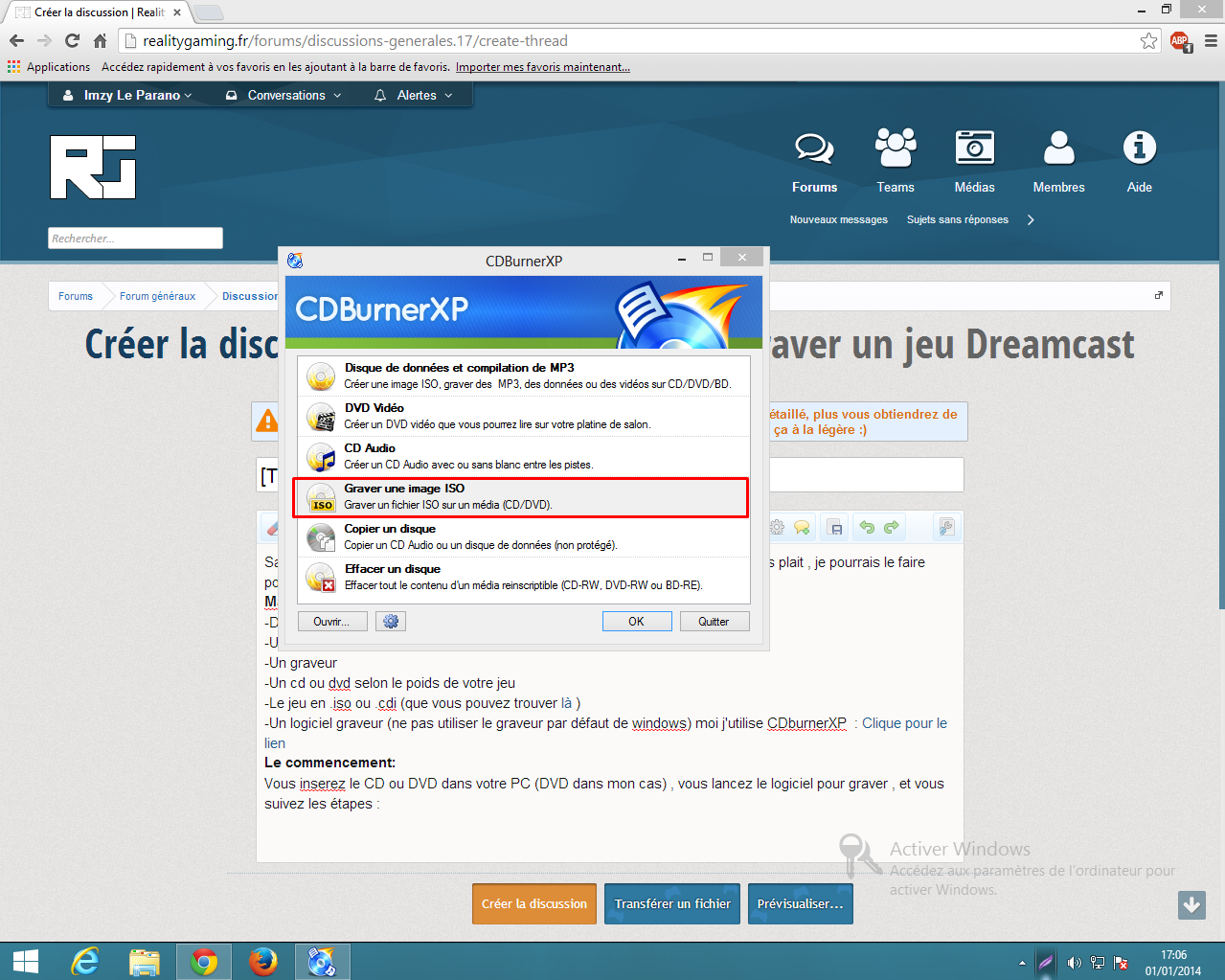Select the "Disque de données et compilation de MP3" option
The height and width of the screenshot is (980, 1225).
coord(523,376)
